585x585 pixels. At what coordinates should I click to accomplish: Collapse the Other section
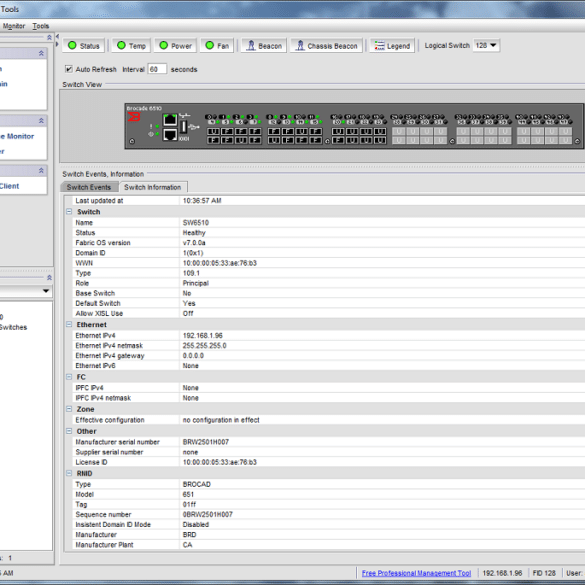pos(69,431)
